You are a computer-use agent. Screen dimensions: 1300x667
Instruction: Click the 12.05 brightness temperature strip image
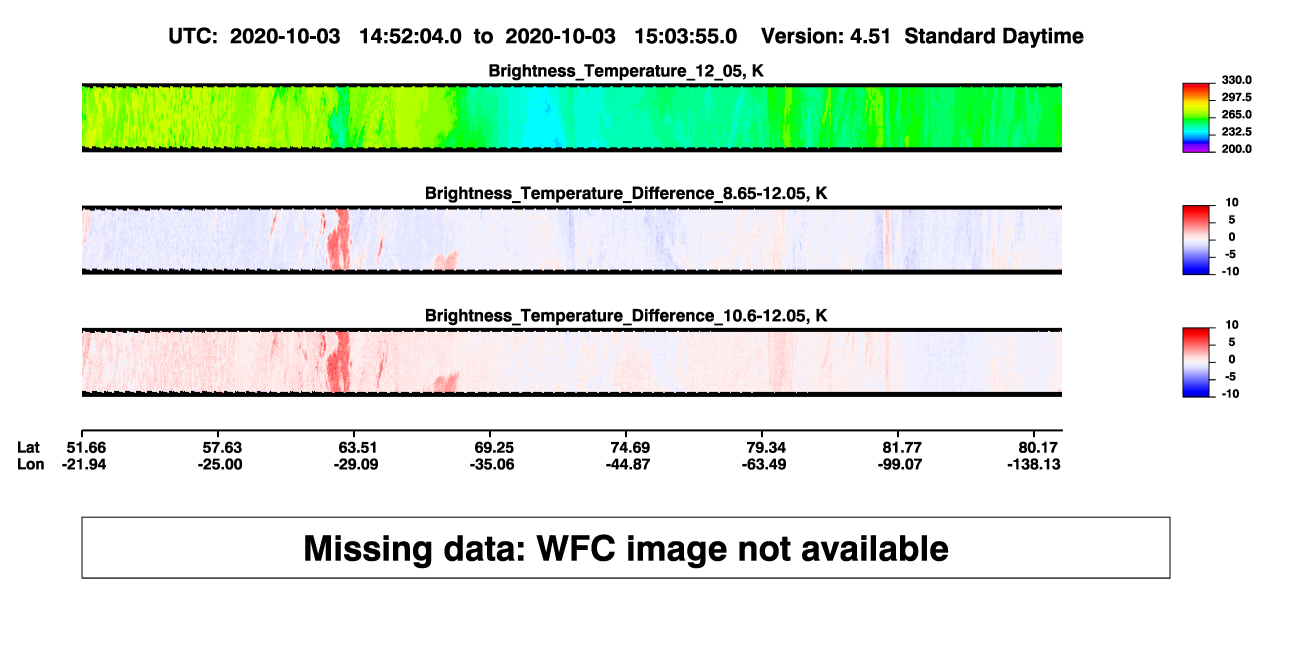pyautogui.click(x=571, y=118)
